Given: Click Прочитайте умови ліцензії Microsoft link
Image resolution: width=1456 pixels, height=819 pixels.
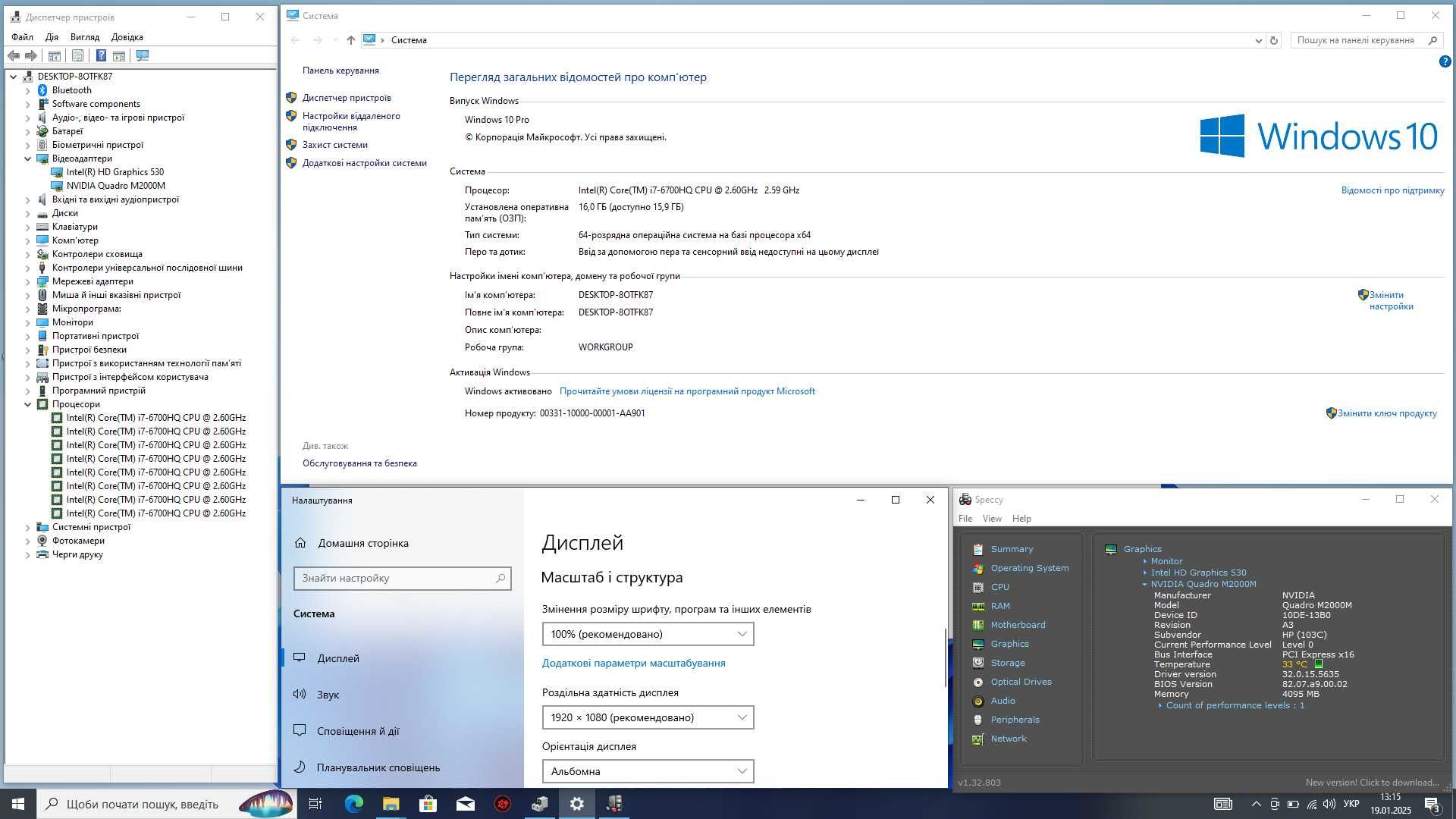Looking at the screenshot, I should coord(687,391).
